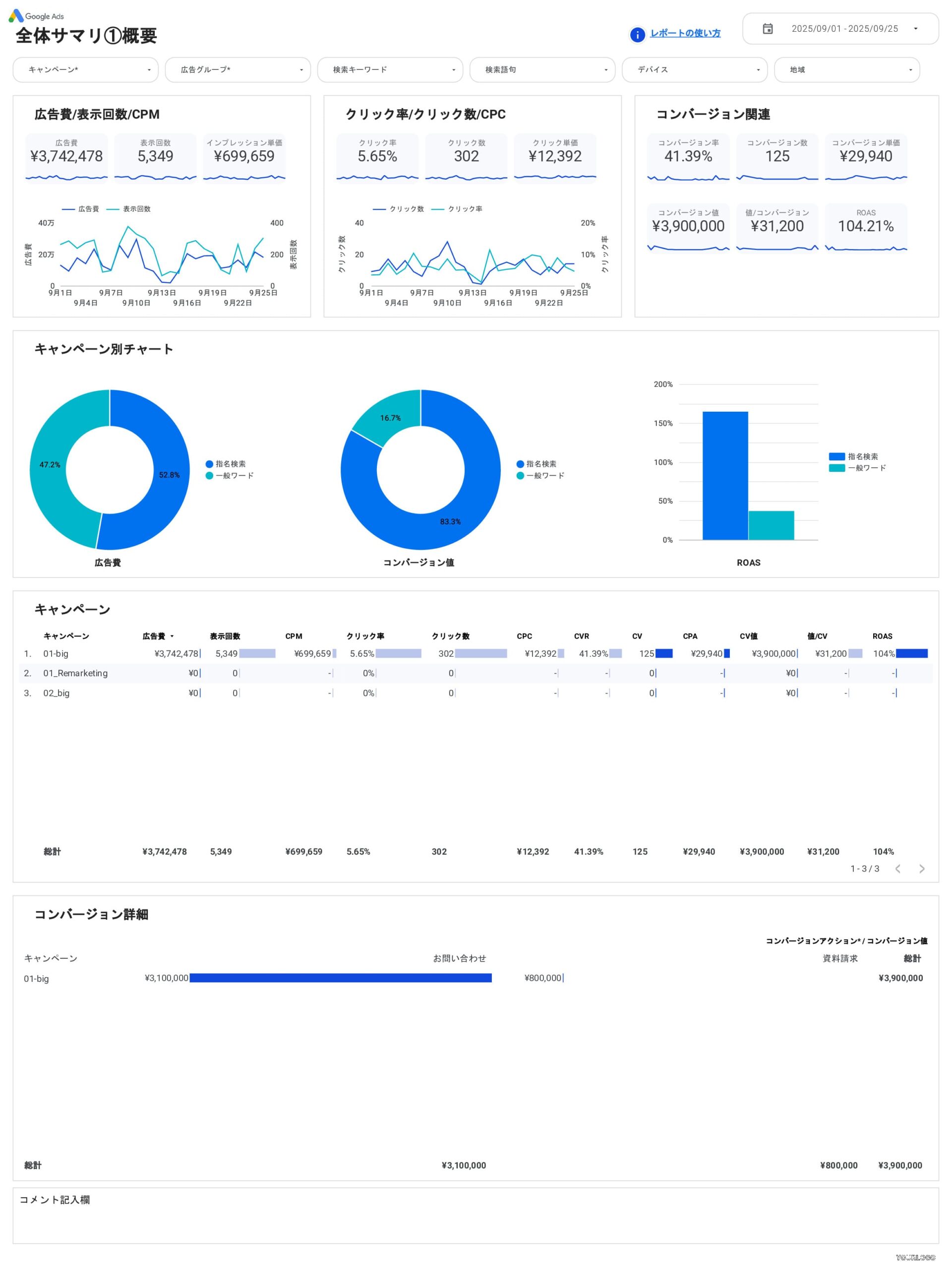The height and width of the screenshot is (1270, 952).
Task: Open the date range 2025/09/01 - 2025/09/25 selector
Action: click(844, 29)
